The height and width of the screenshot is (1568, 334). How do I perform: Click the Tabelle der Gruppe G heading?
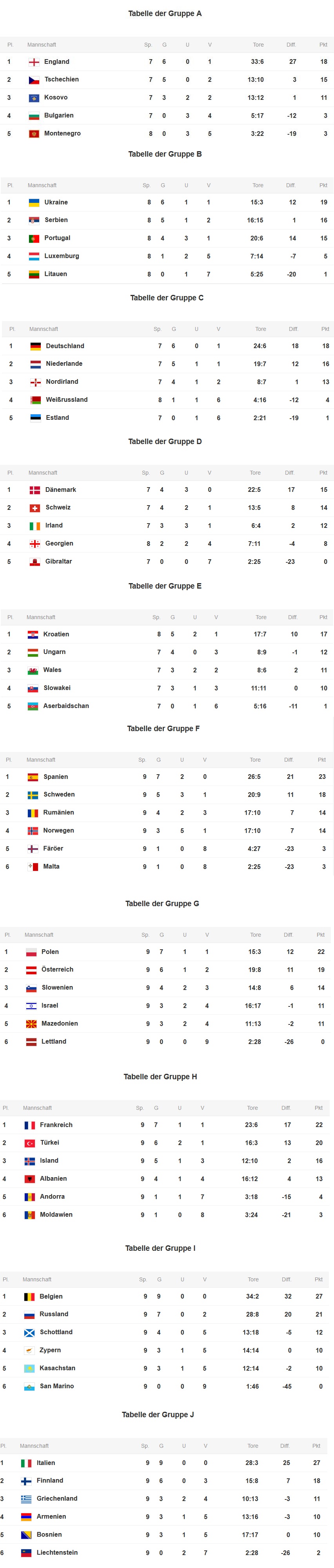(x=162, y=904)
